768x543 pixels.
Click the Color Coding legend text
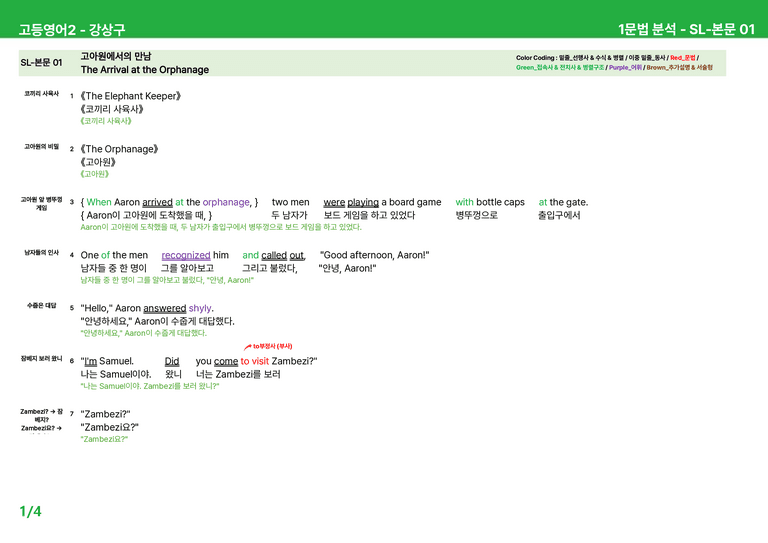[x=614, y=62]
